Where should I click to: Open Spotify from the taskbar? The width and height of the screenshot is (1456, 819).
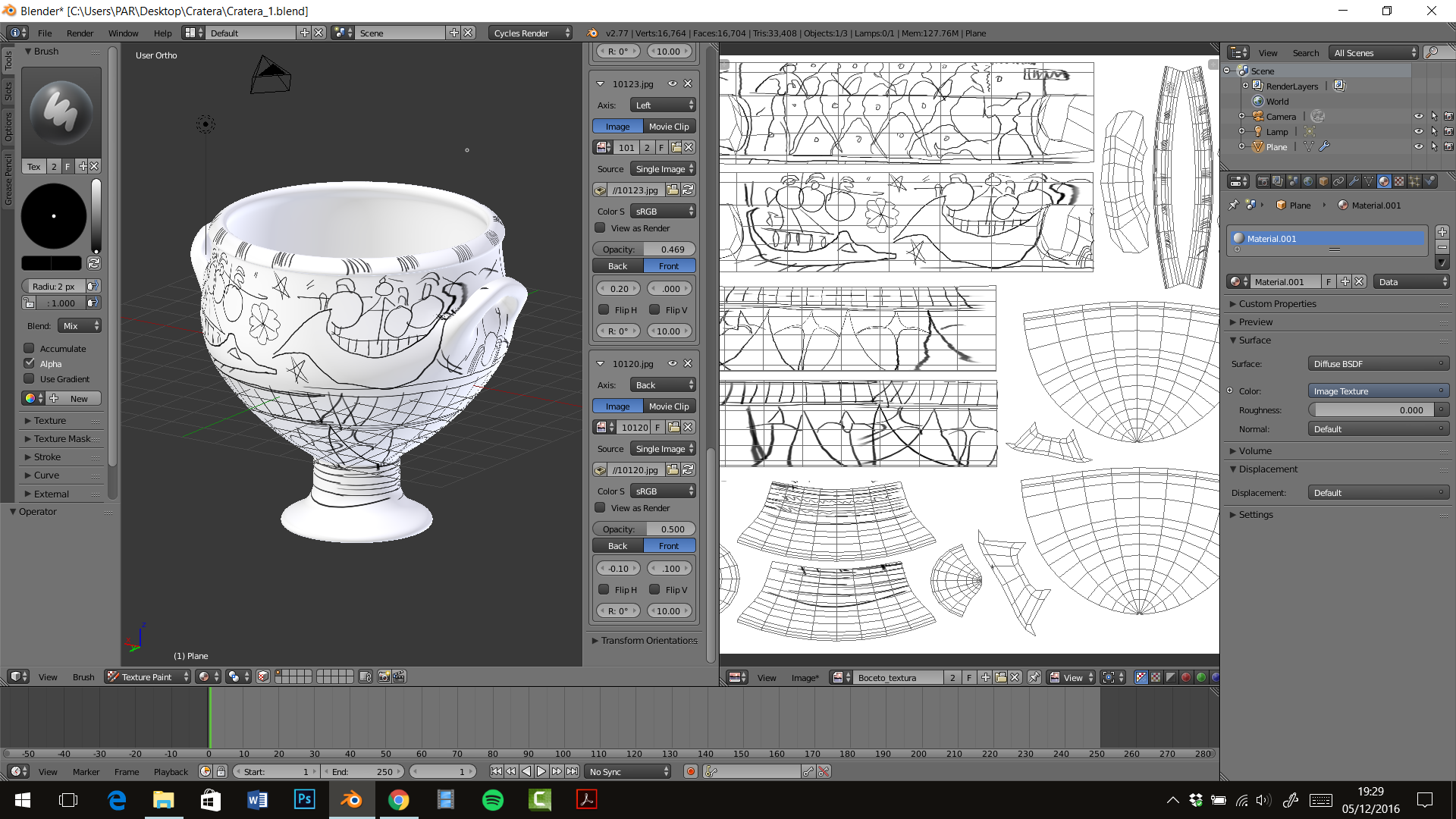tap(492, 800)
